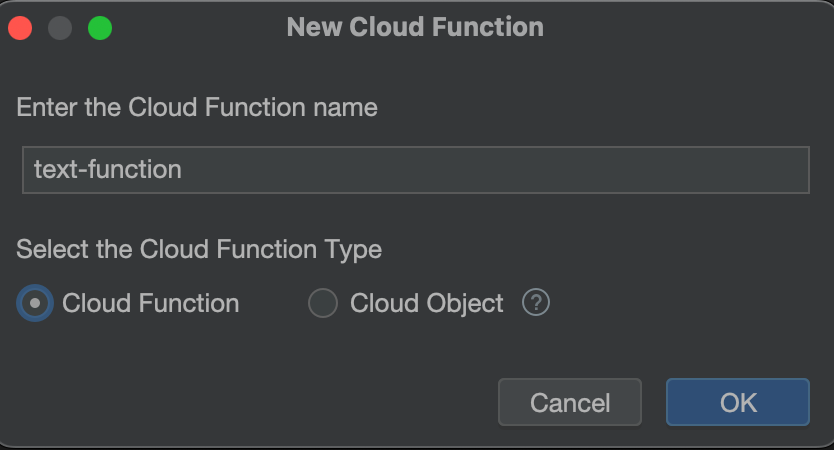This screenshot has height=450, width=834.
Task: Close the dialog using the red button
Action: pyautogui.click(x=20, y=28)
